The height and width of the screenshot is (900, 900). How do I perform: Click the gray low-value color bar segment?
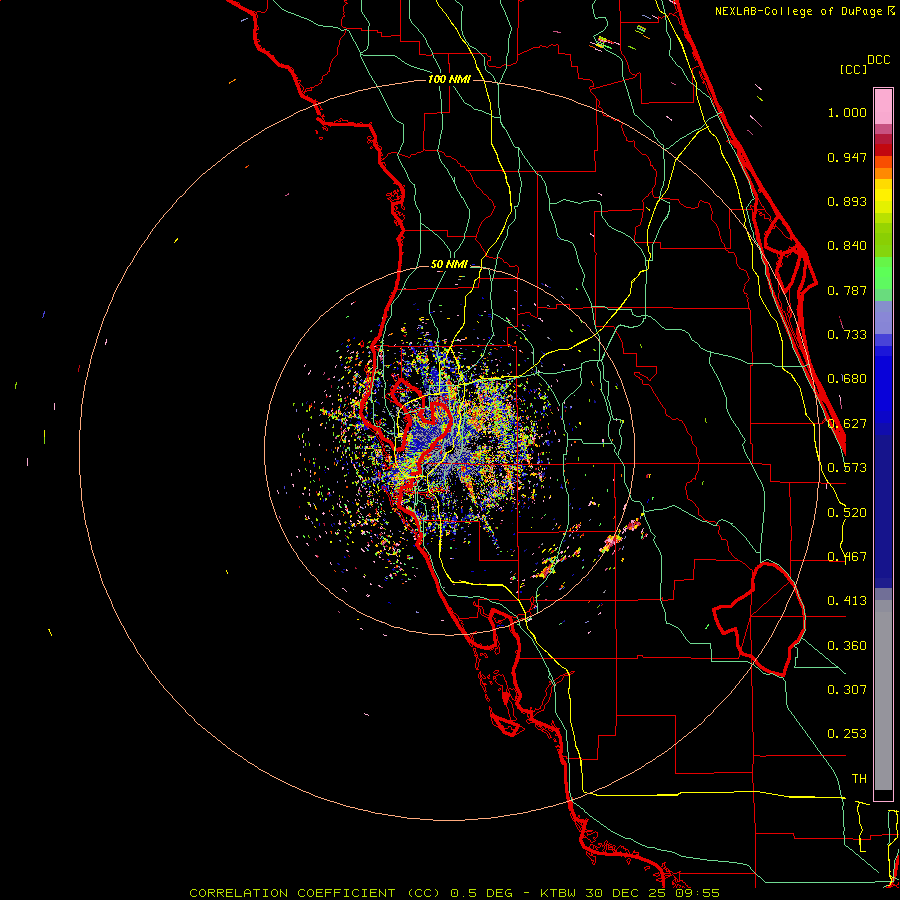[x=883, y=695]
